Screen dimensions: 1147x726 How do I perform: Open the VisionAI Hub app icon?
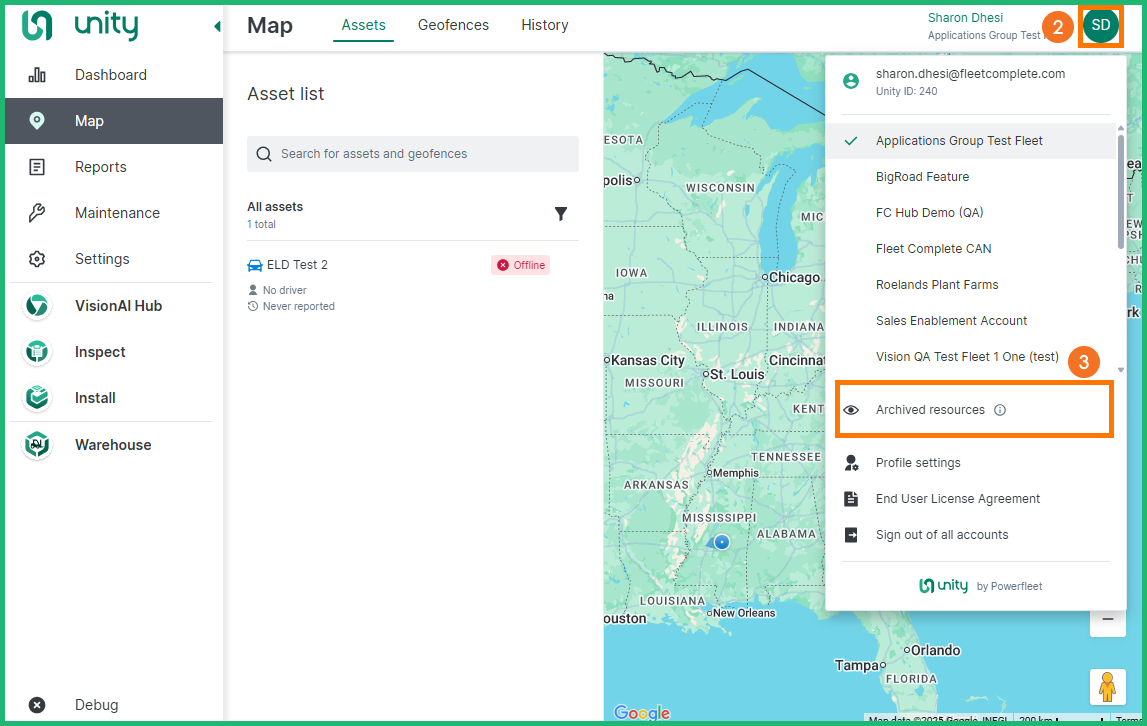coord(37,306)
